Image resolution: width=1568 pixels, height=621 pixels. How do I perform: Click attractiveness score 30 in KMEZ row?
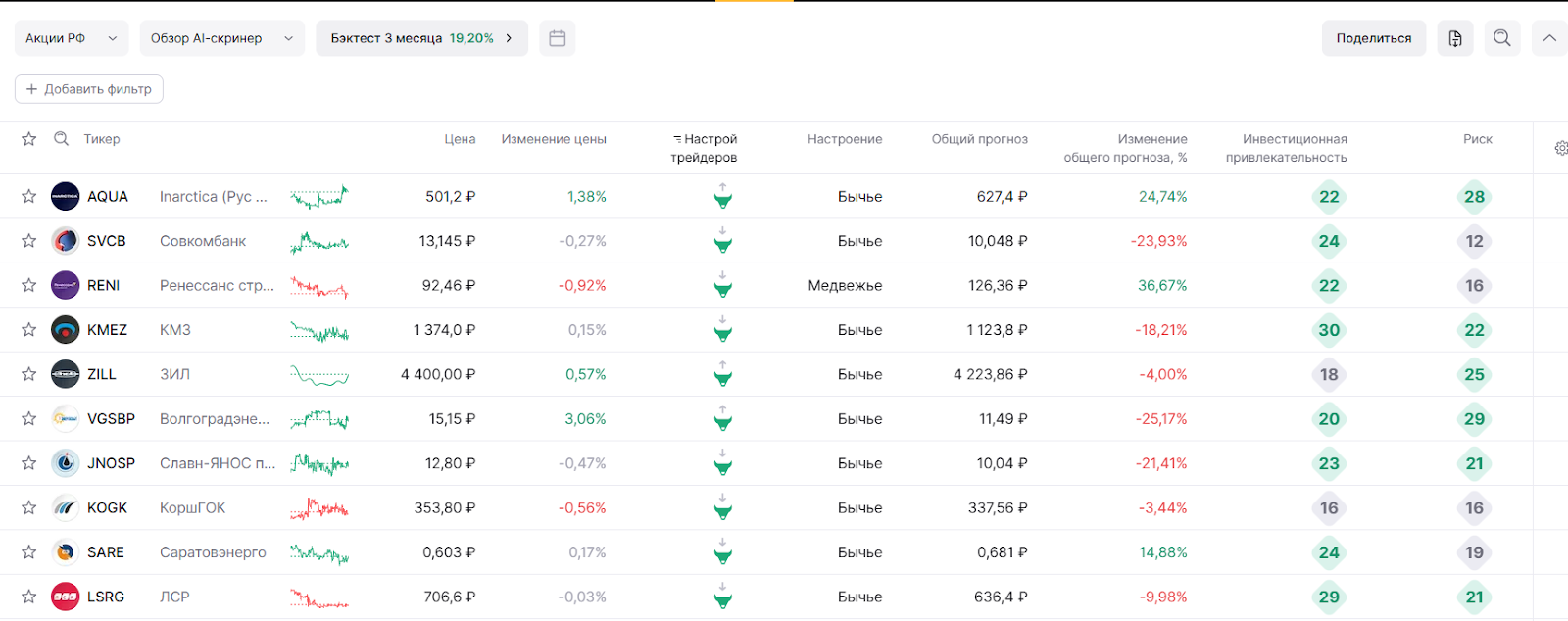pos(1329,330)
